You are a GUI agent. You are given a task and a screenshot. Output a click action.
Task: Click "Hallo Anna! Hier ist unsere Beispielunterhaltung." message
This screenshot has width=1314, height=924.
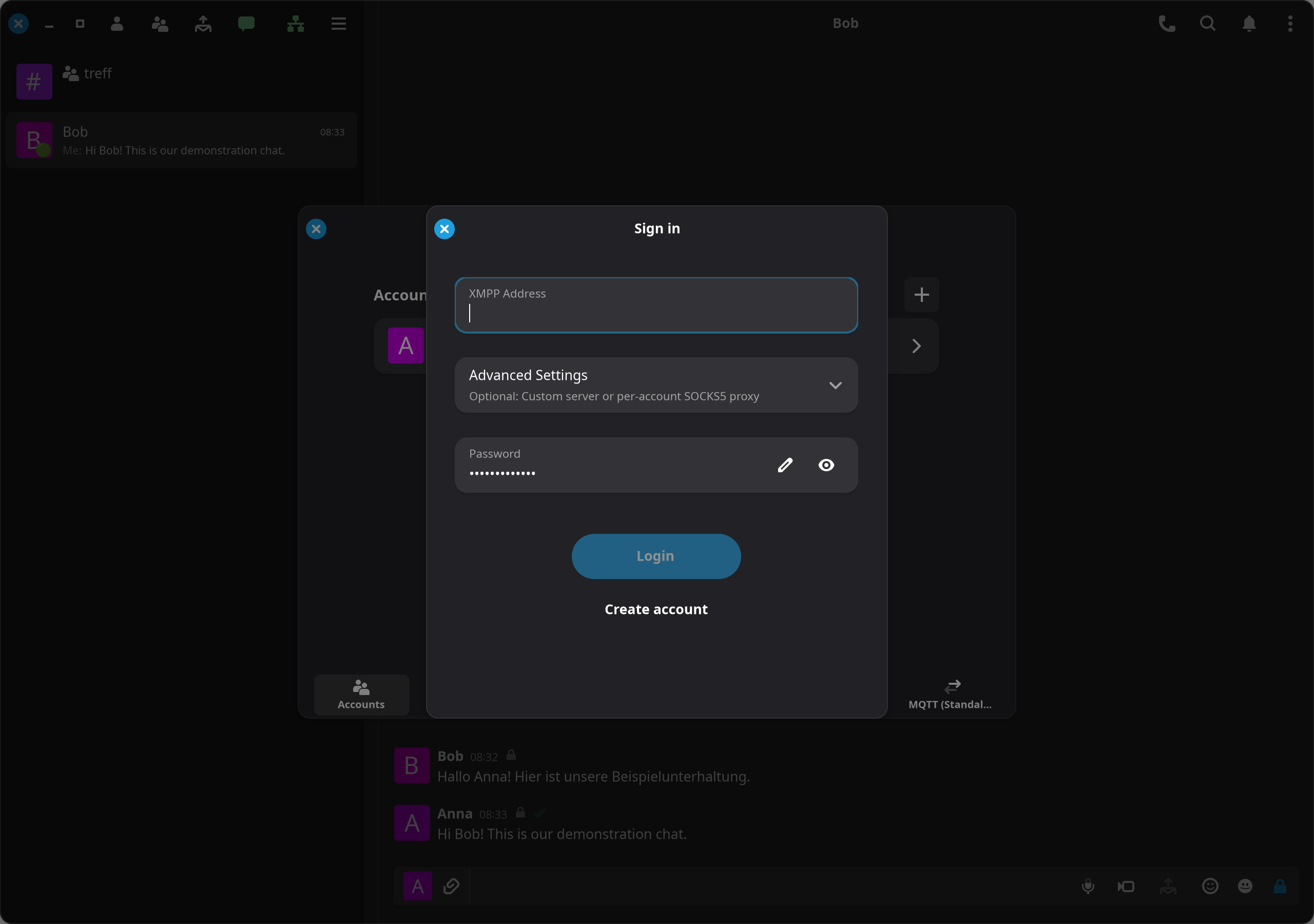(593, 776)
